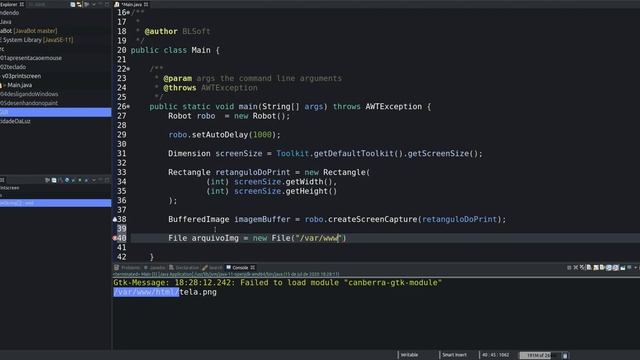Collapse the comment fold at line 22

128,69
